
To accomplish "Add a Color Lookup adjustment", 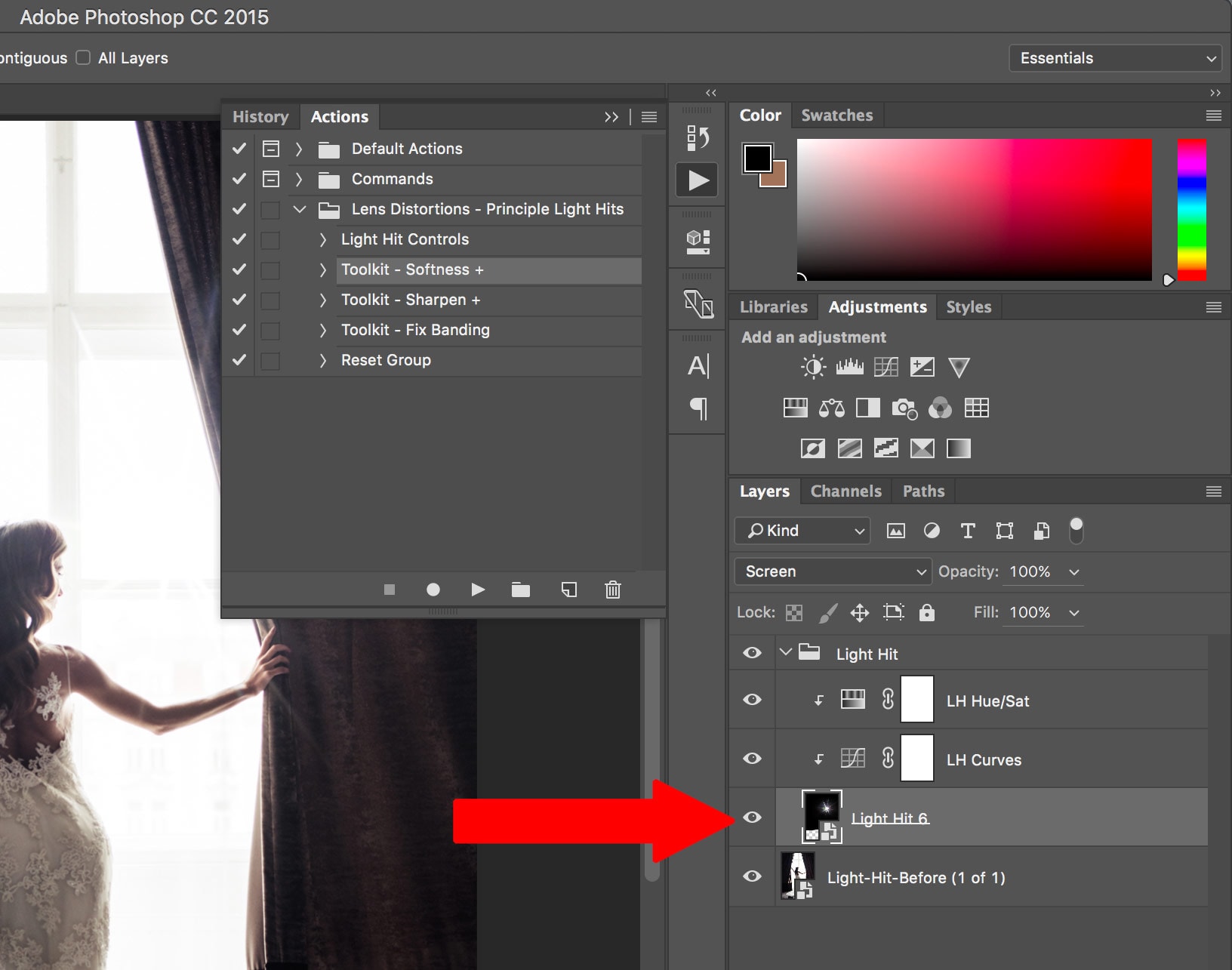I will click(976, 408).
